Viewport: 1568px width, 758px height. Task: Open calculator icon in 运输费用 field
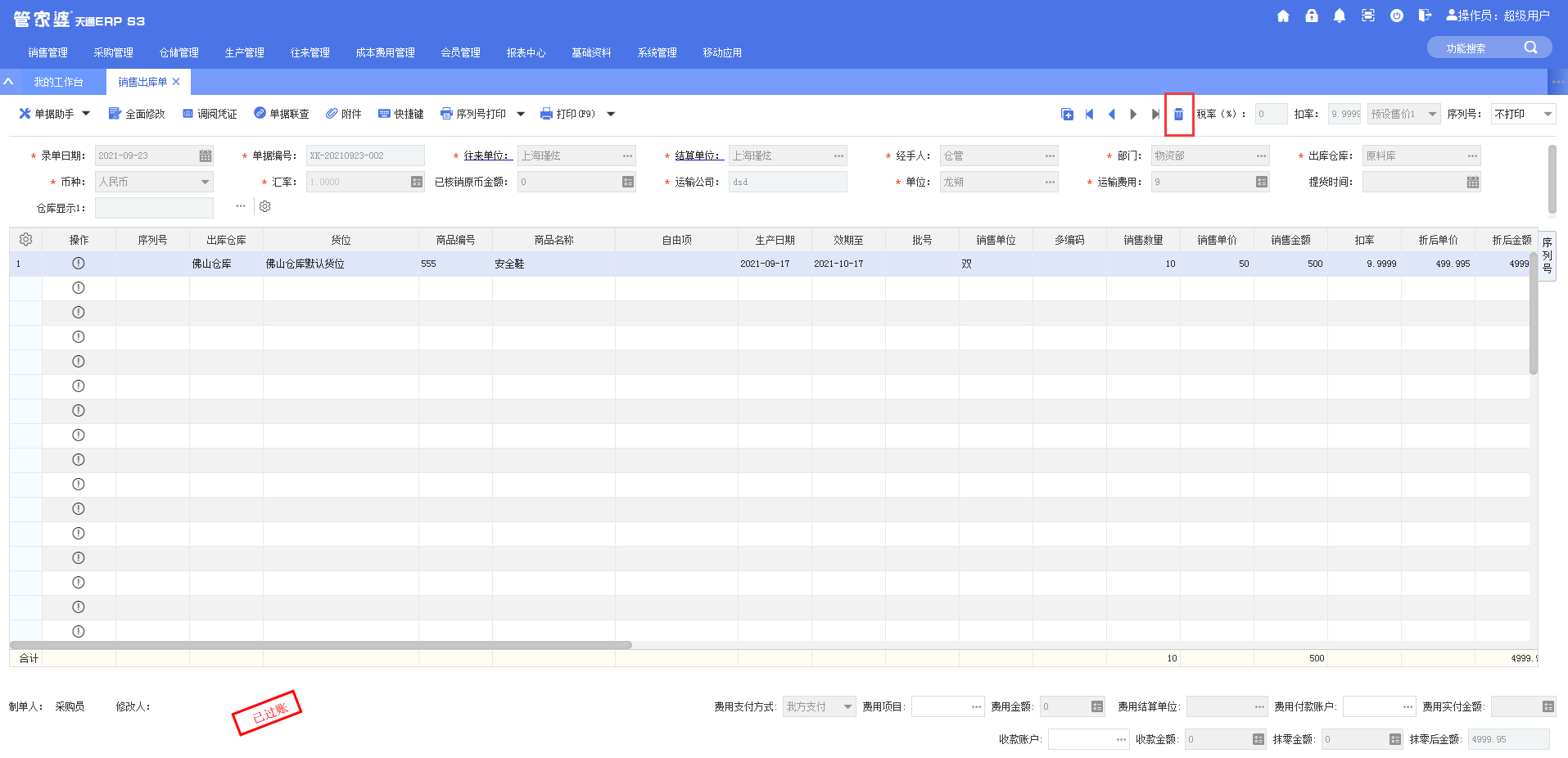coord(1262,182)
